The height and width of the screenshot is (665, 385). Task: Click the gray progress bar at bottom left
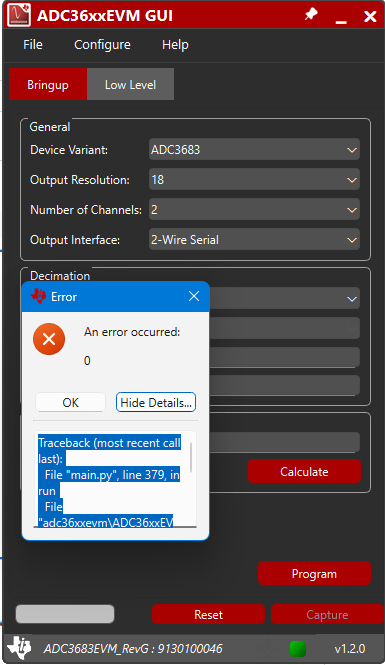pyautogui.click(x=65, y=614)
